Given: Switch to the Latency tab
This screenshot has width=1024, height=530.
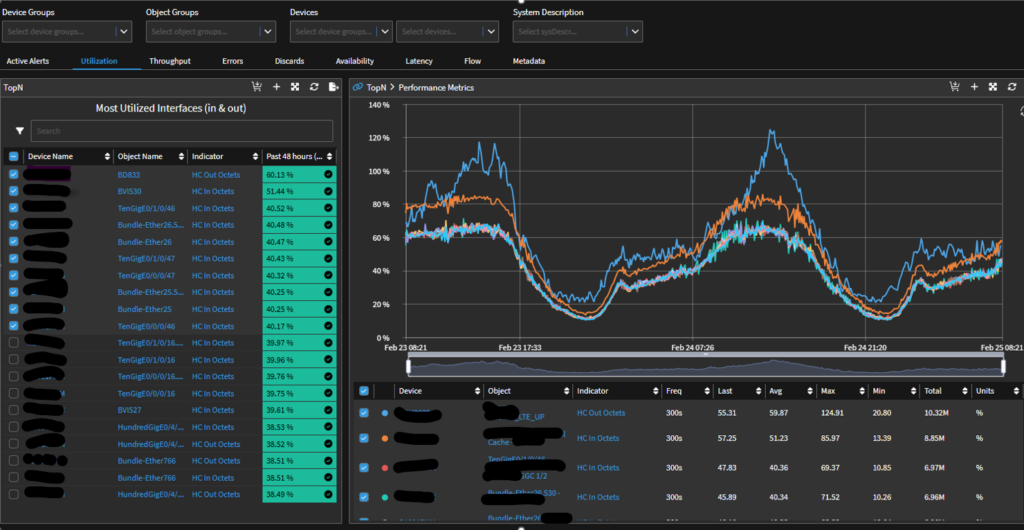Looking at the screenshot, I should click(419, 61).
